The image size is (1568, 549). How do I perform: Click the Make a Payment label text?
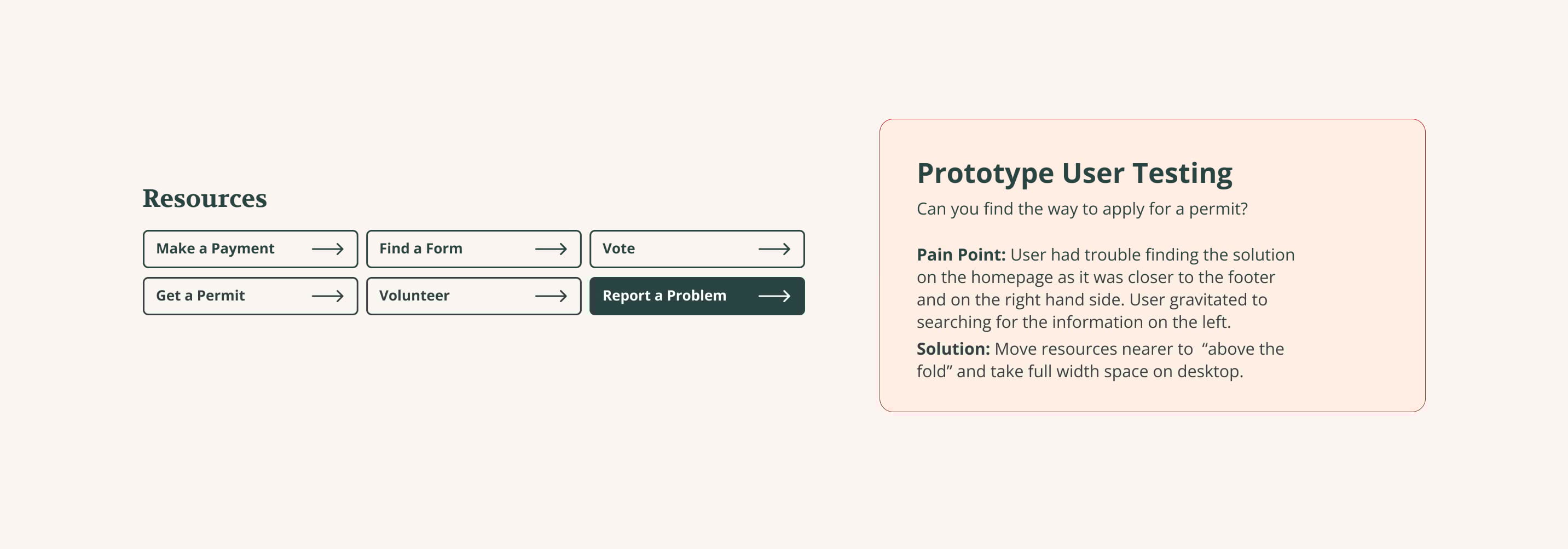coord(216,249)
